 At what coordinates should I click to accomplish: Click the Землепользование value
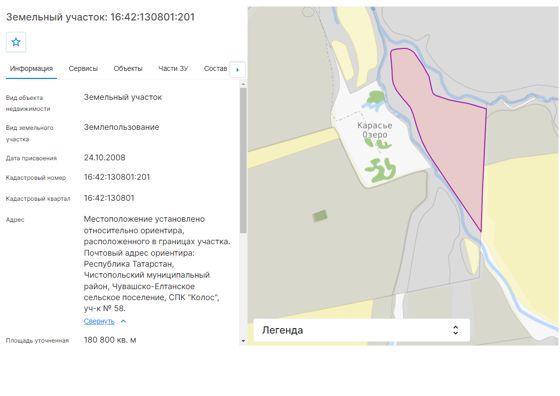tap(121, 127)
